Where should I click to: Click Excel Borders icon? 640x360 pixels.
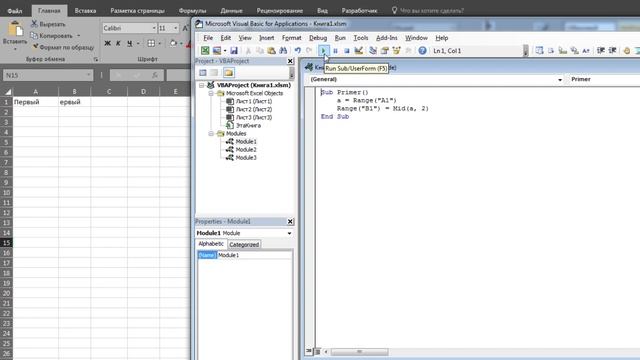click(x=151, y=43)
